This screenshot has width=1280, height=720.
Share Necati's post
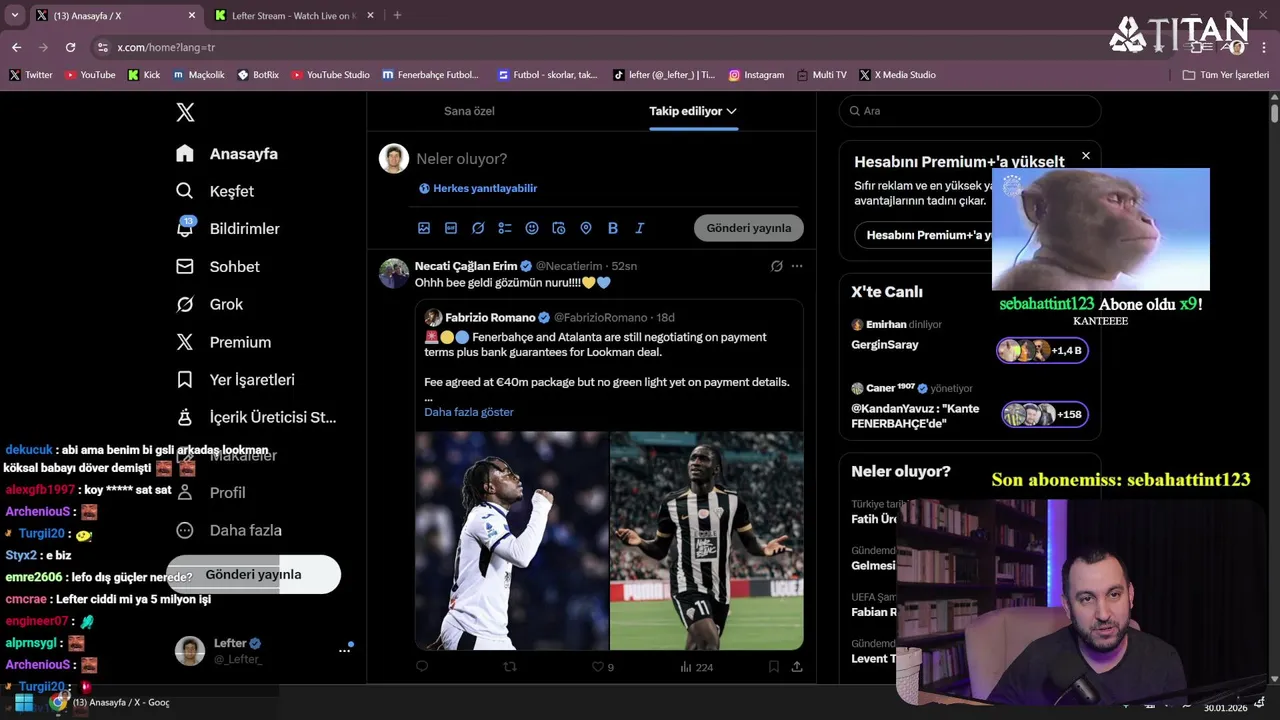pos(797,666)
